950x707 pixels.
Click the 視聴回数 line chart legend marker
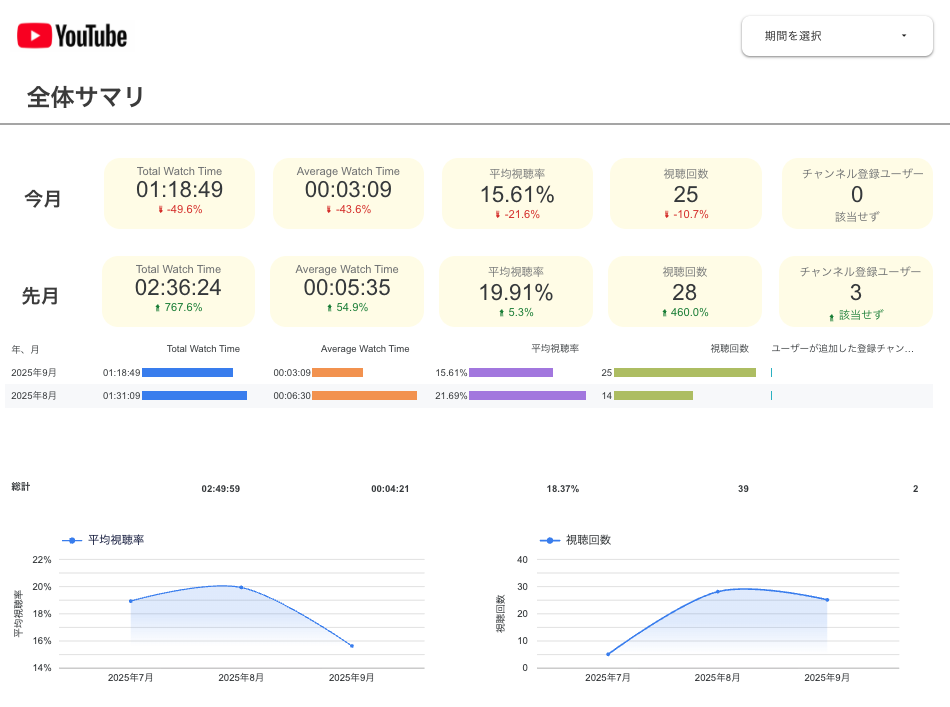click(550, 540)
